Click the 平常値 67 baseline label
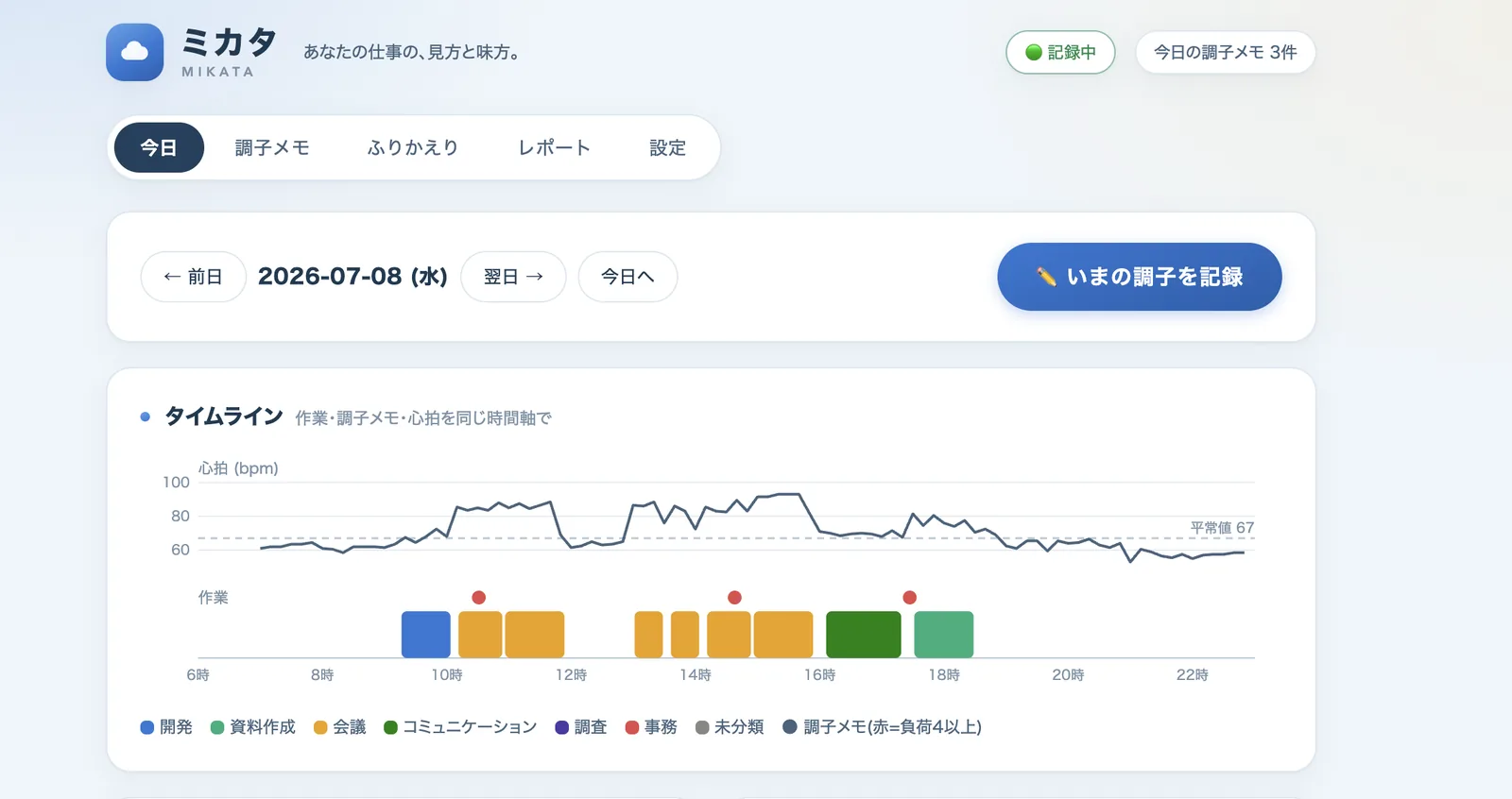Screen dimensions: 1512x799 1222,527
